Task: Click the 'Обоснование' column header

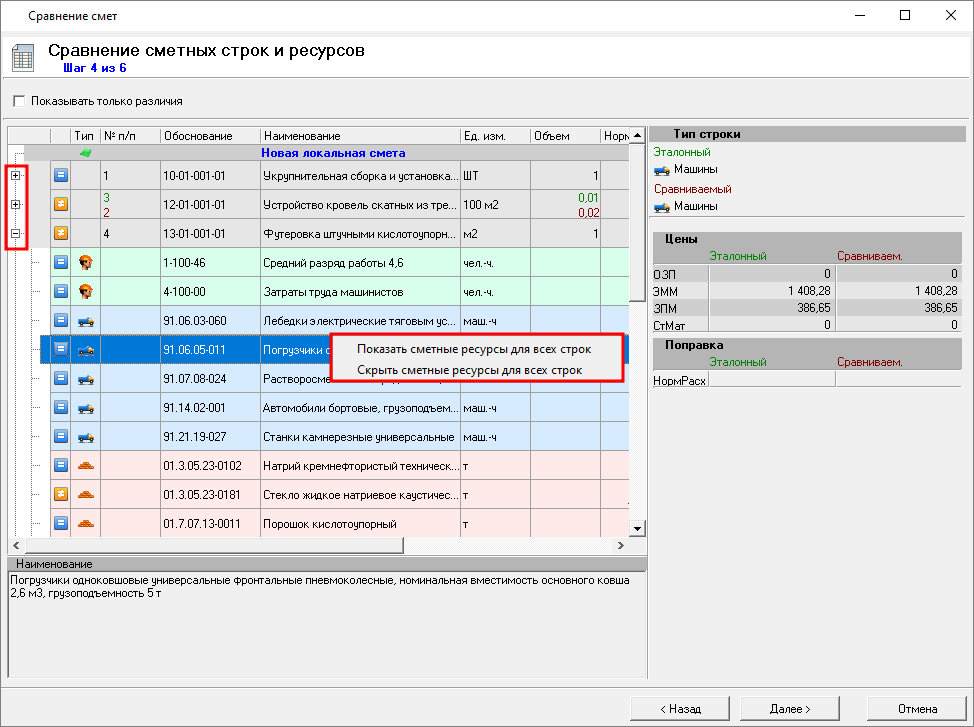Action: coord(198,135)
